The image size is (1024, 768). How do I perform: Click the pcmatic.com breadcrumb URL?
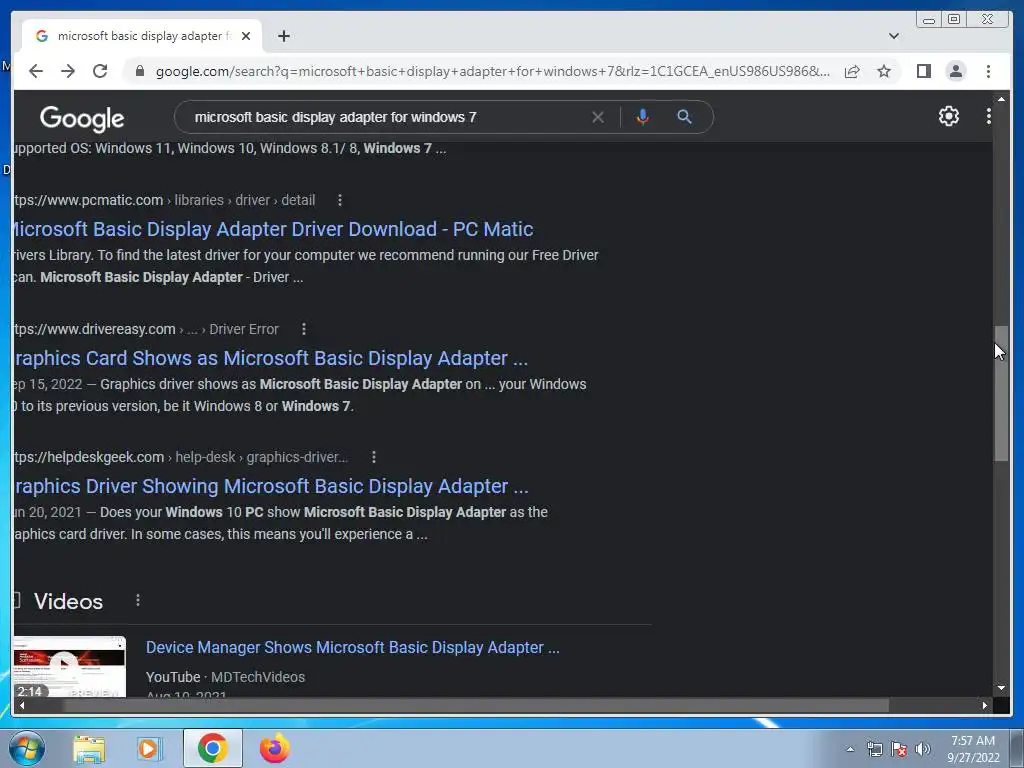click(x=164, y=200)
